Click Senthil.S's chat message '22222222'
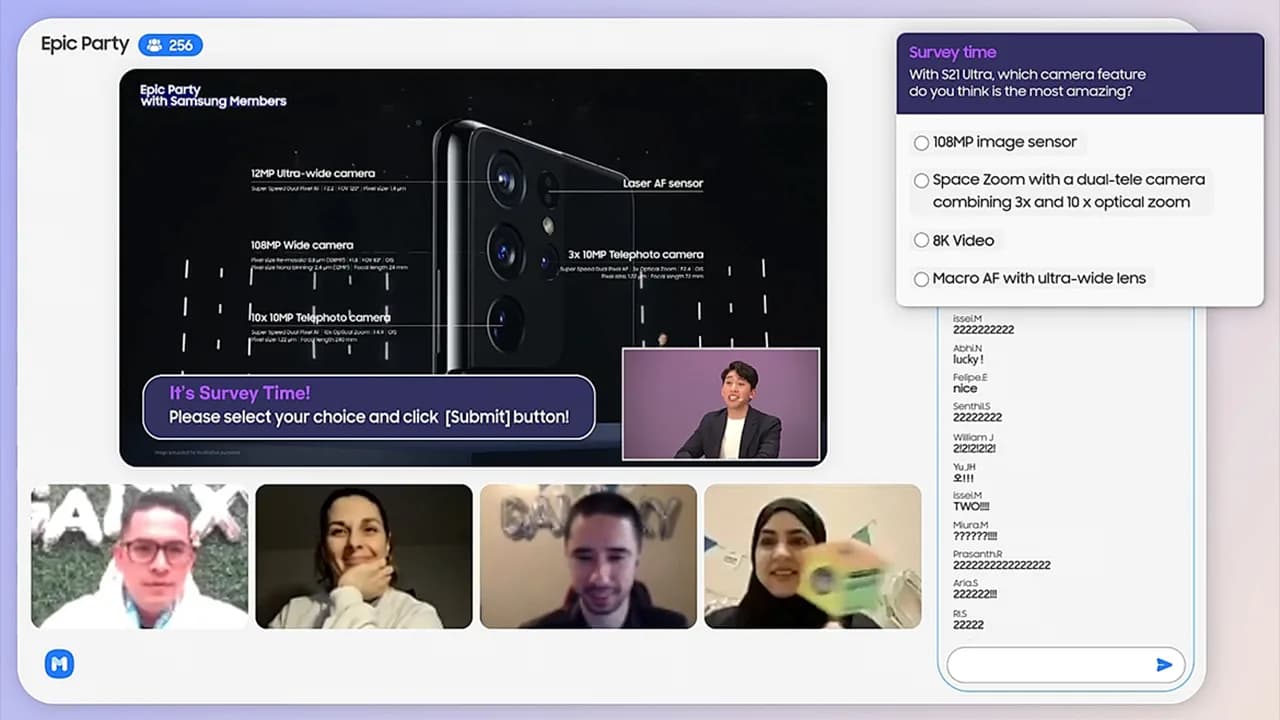This screenshot has width=1280, height=720. (977, 417)
